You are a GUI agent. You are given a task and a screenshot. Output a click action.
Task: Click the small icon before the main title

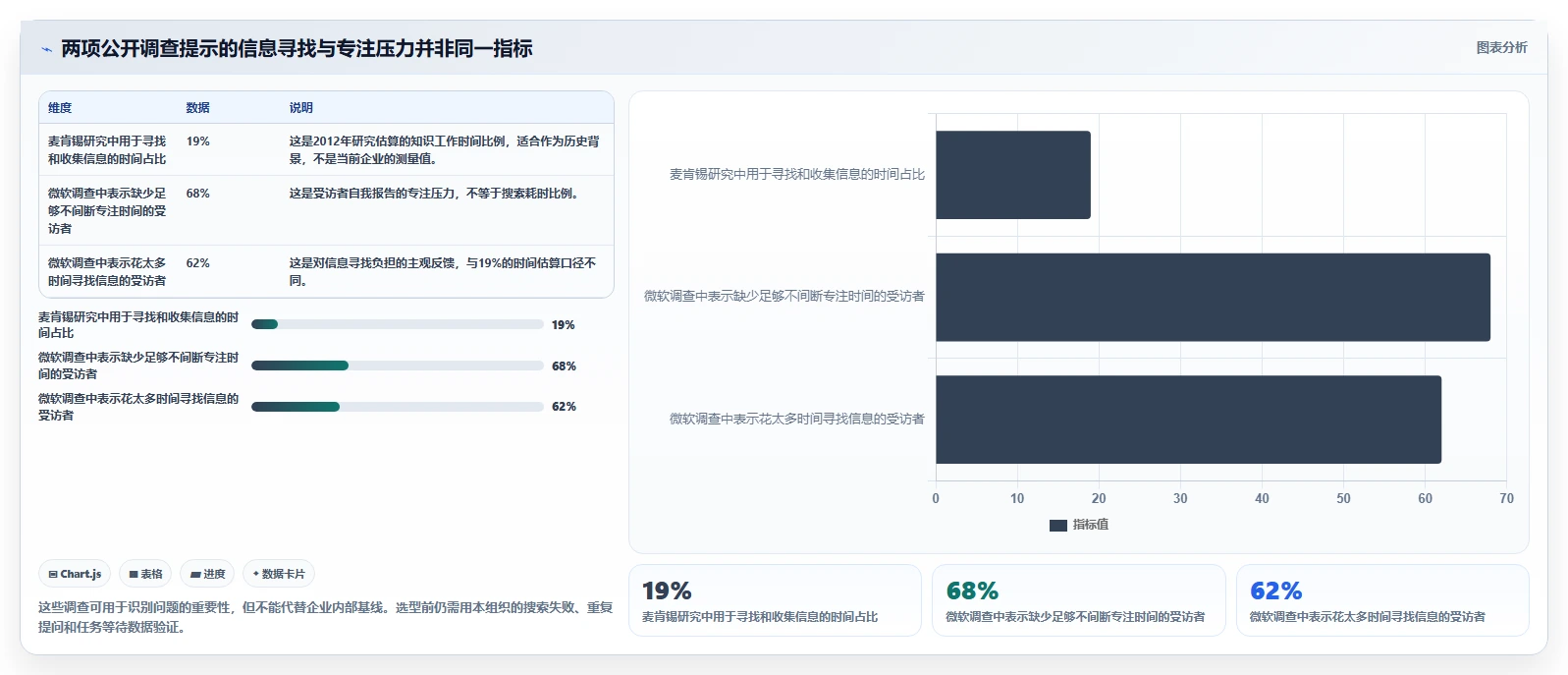[x=46, y=49]
